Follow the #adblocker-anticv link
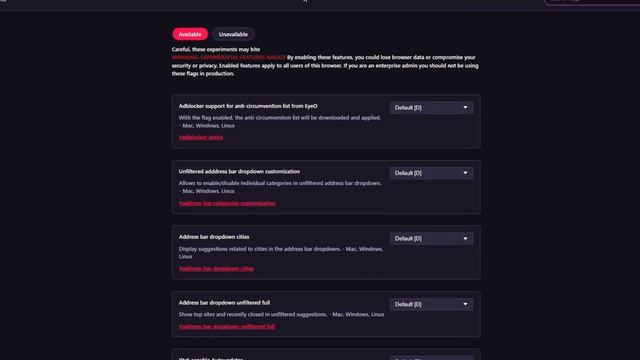The image size is (640, 360). (x=201, y=138)
